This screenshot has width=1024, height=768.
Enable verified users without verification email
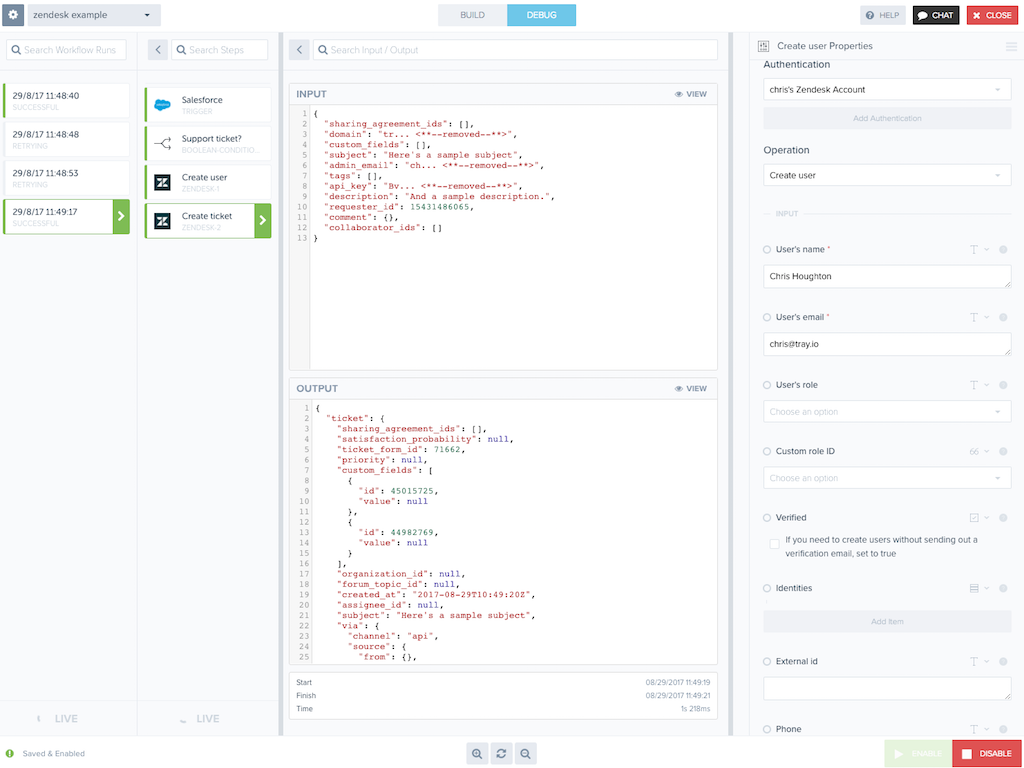click(774, 543)
